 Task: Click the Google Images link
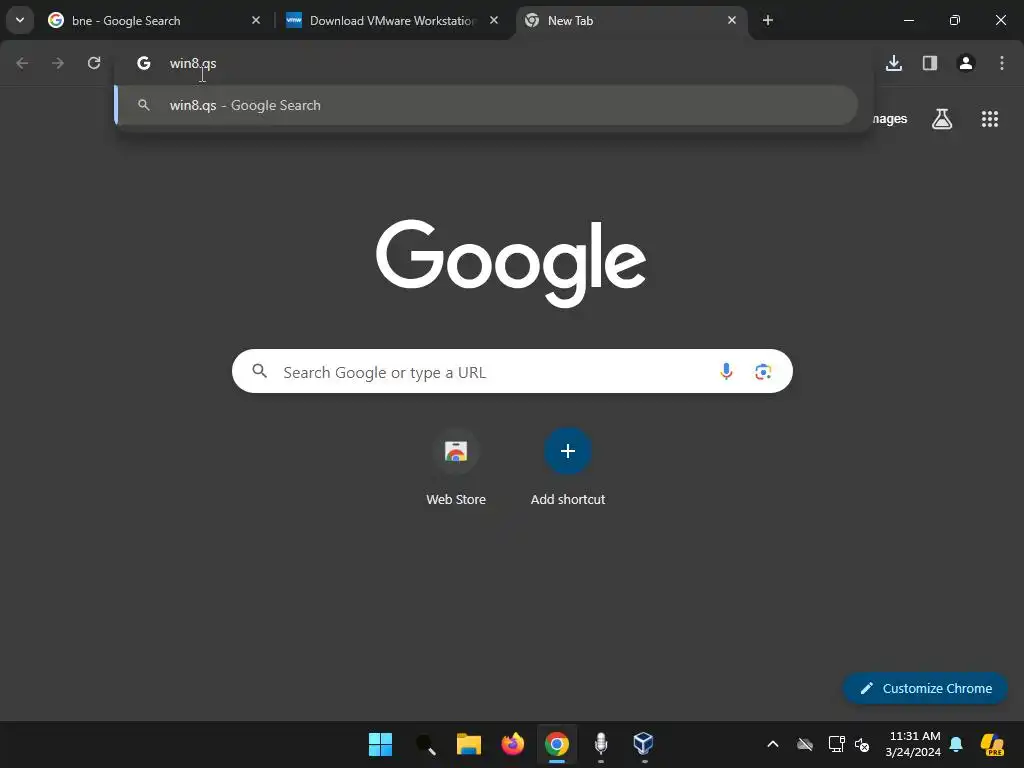point(890,119)
